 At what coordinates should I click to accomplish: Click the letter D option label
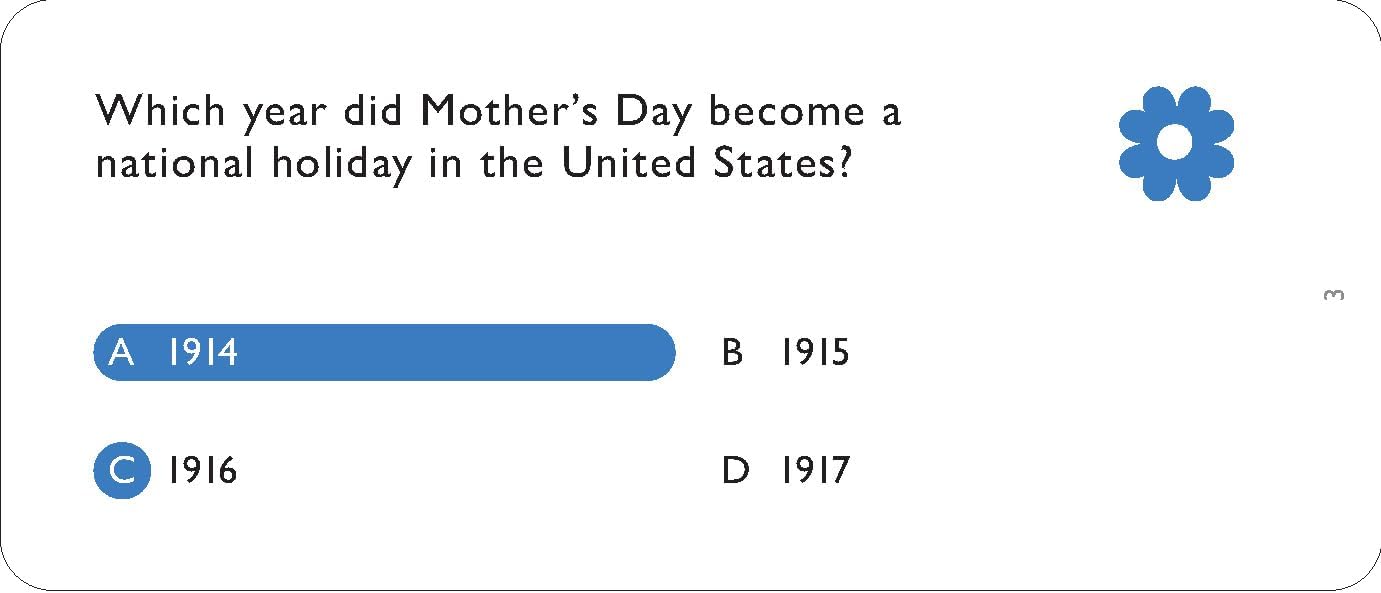point(735,470)
